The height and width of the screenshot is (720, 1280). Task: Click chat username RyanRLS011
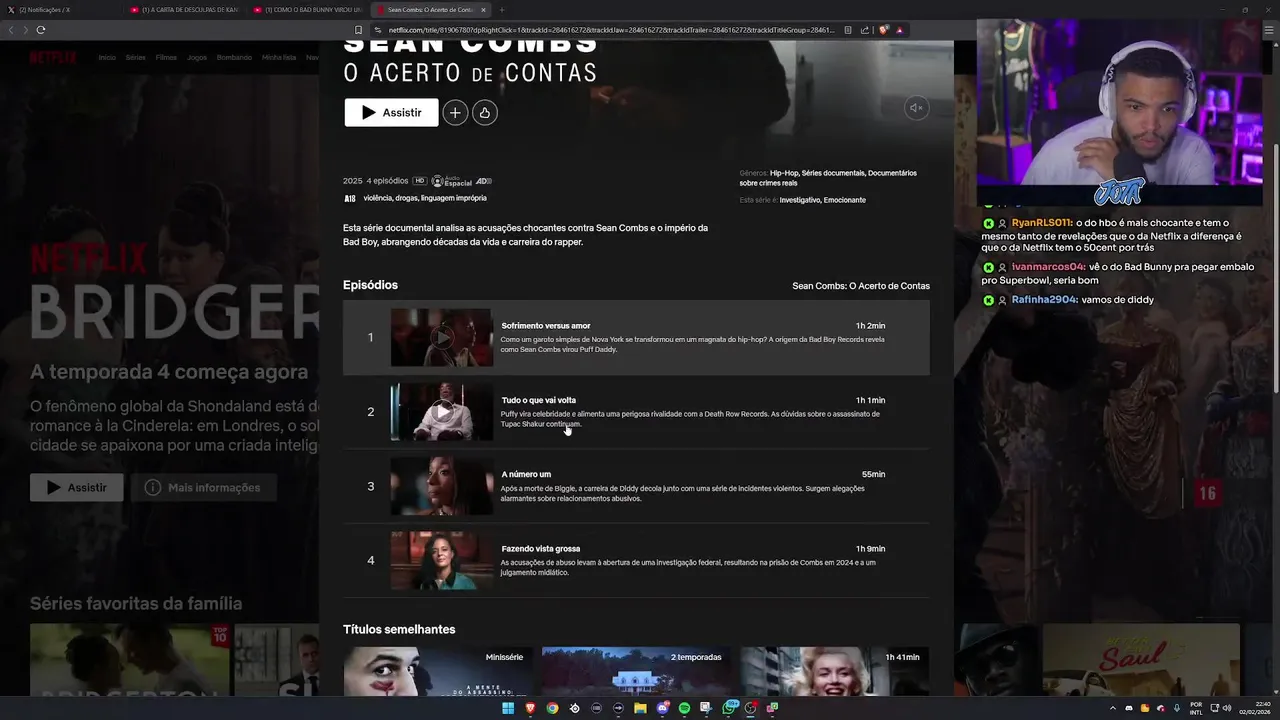pyautogui.click(x=1041, y=223)
